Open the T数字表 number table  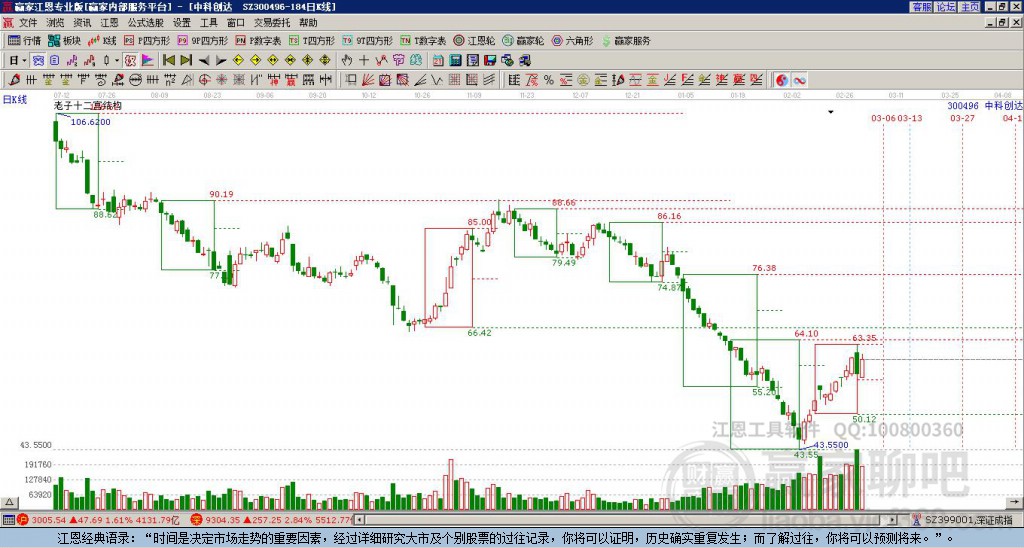pyautogui.click(x=423, y=40)
